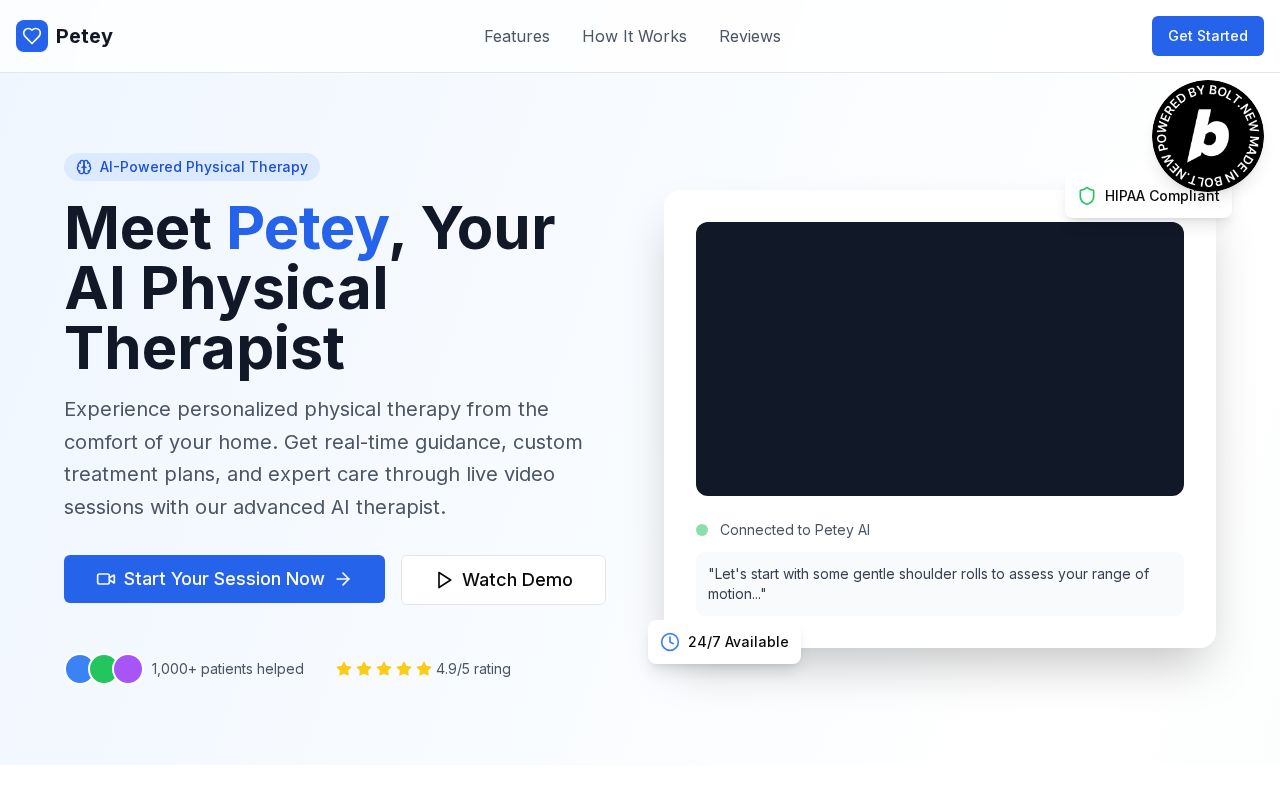Screen dimensions: 1280x800
Task: Click the blue patient avatar circle
Action: click(78, 669)
